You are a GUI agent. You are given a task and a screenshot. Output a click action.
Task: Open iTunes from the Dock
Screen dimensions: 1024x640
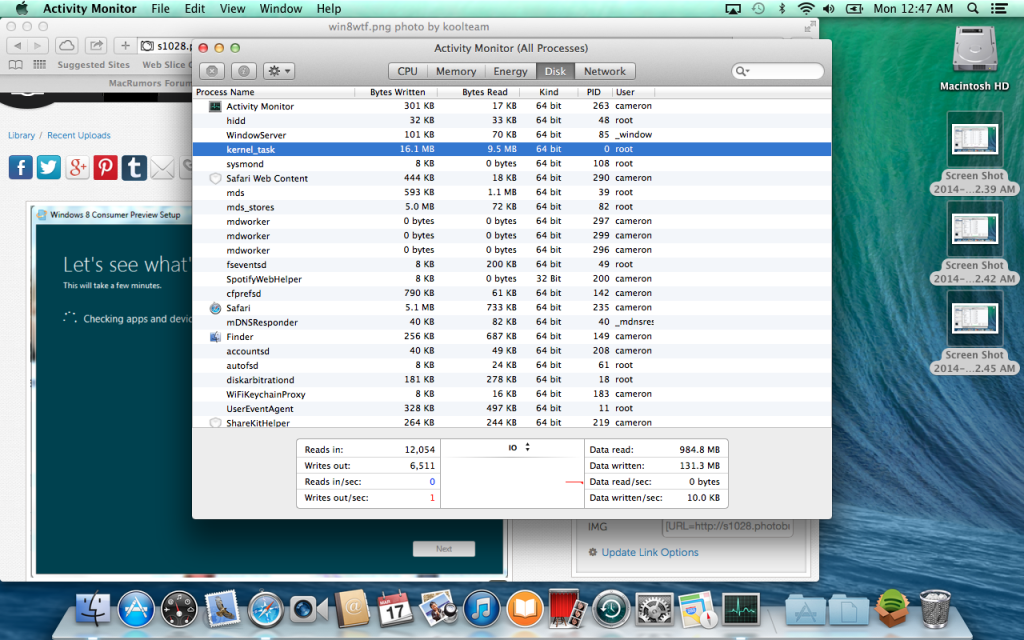pos(481,609)
